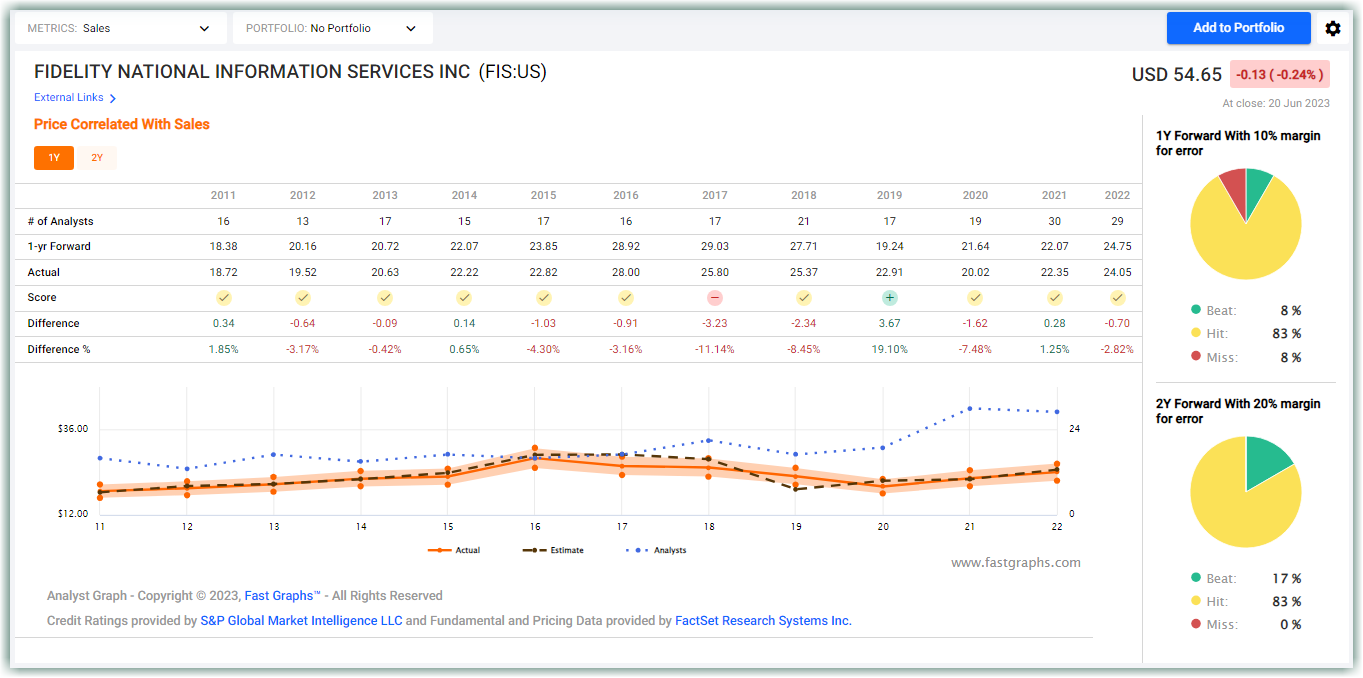1363x678 pixels.
Task: Click the 2016 score check icon
Action: 625,298
